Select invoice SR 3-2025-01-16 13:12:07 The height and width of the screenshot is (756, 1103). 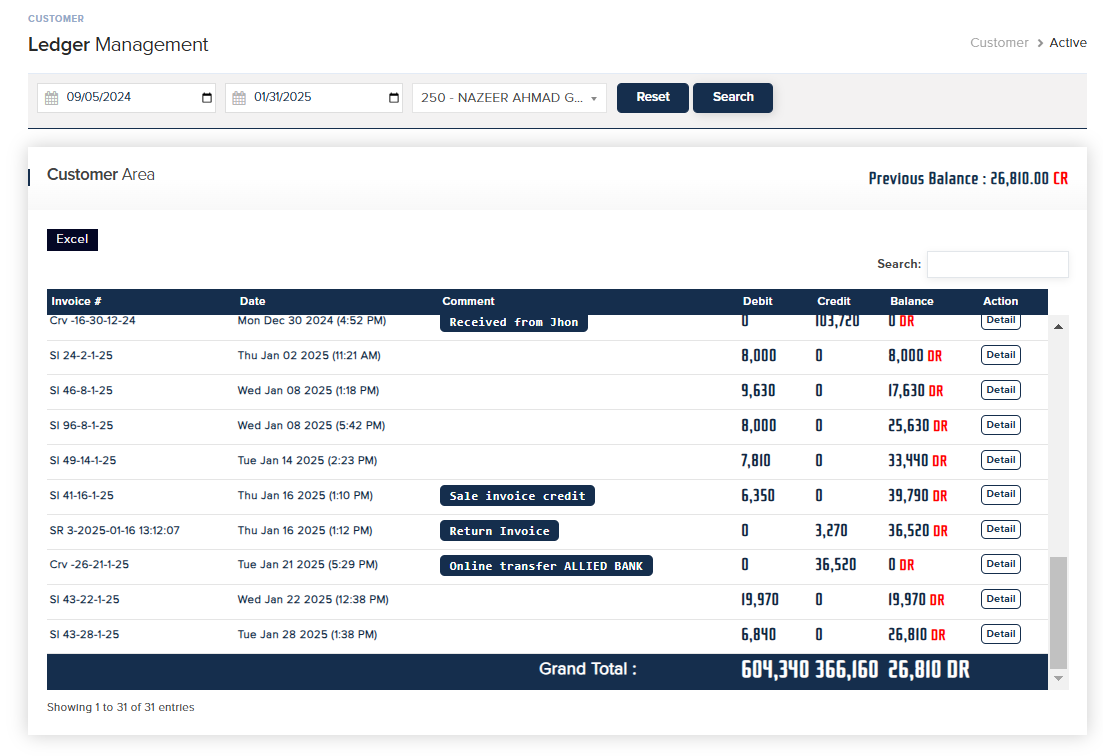(115, 530)
